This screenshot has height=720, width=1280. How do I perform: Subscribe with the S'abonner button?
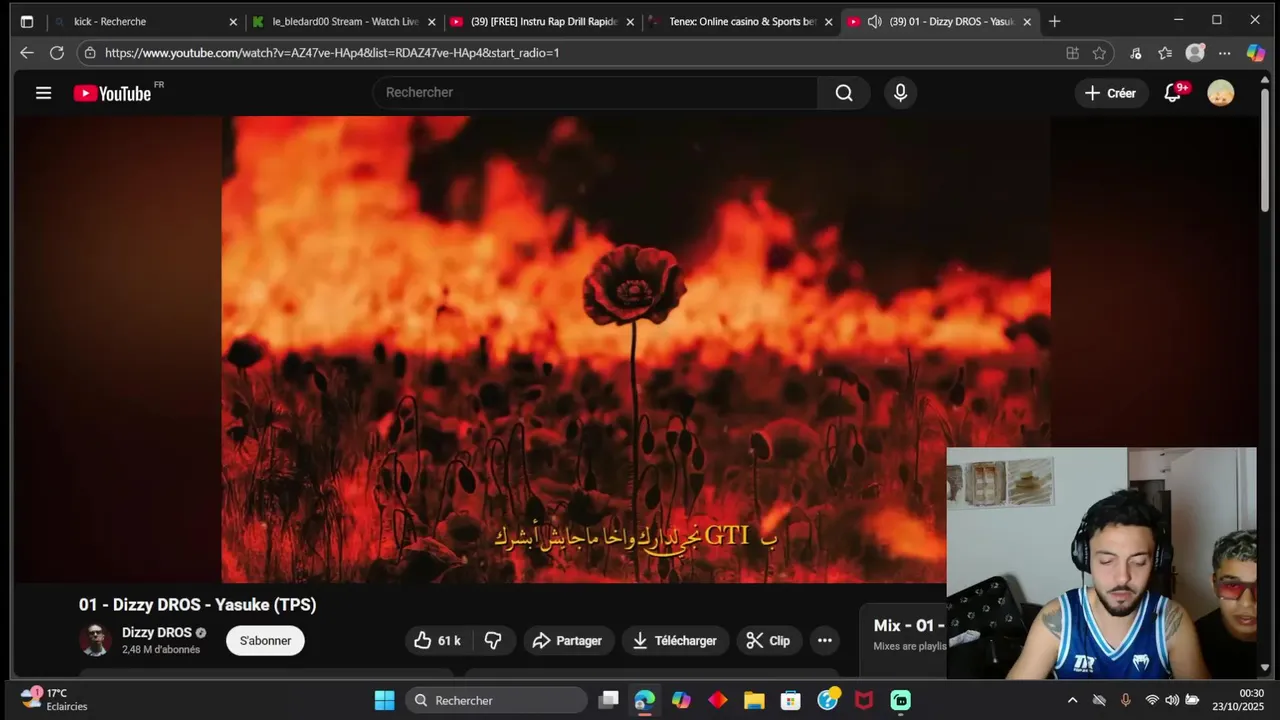pyautogui.click(x=265, y=640)
